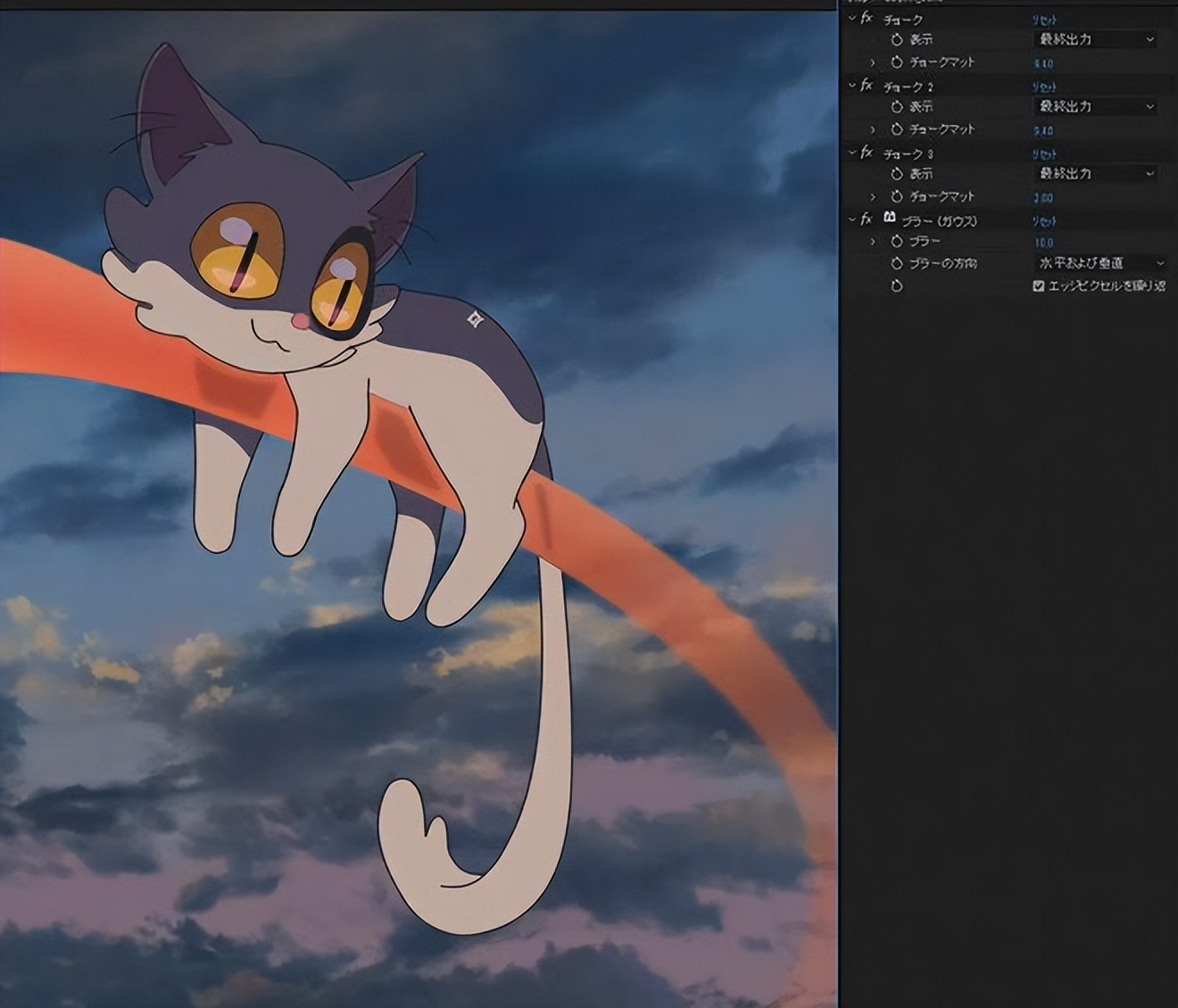Click チョークマット value under チョーク 2
Viewport: 1178px width, 1008px height.
(1043, 131)
